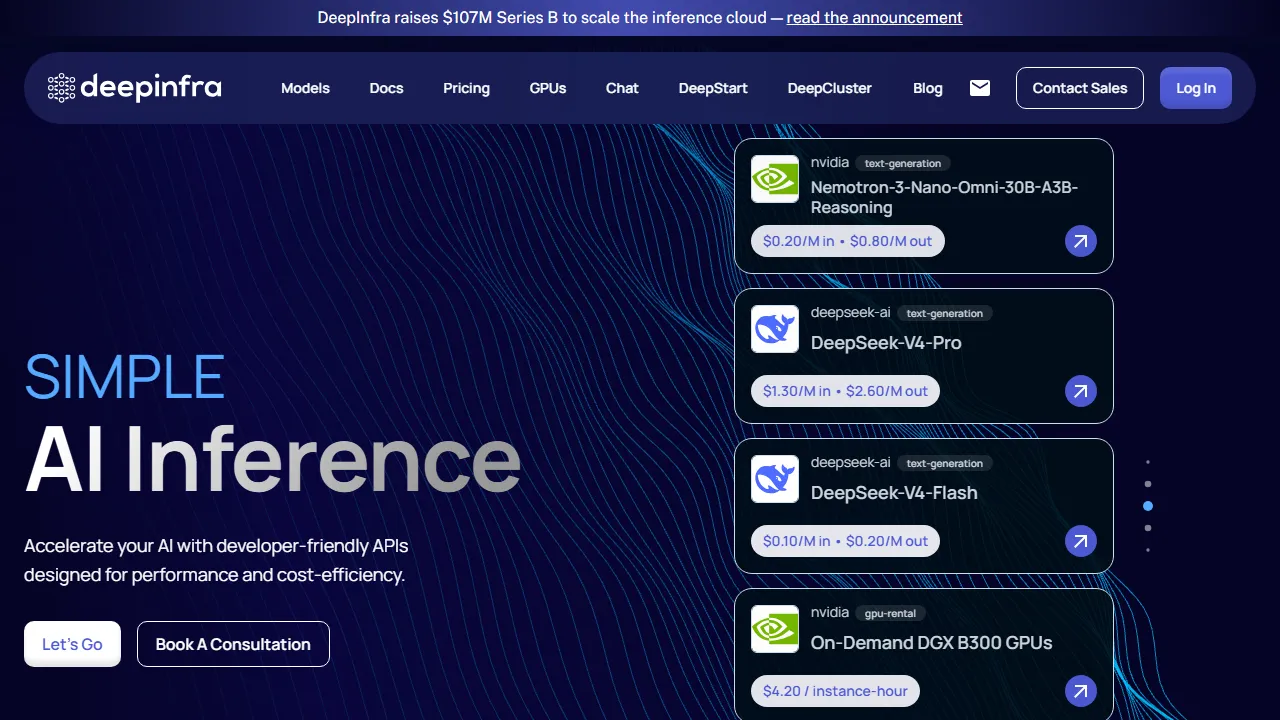Click the Contact Sales button
Image resolution: width=1280 pixels, height=720 pixels.
click(x=1080, y=88)
